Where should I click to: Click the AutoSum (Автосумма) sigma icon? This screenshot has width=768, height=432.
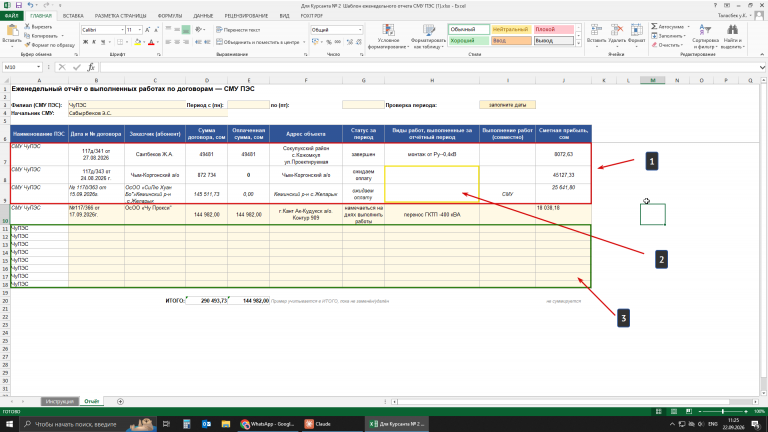pyautogui.click(x=654, y=26)
